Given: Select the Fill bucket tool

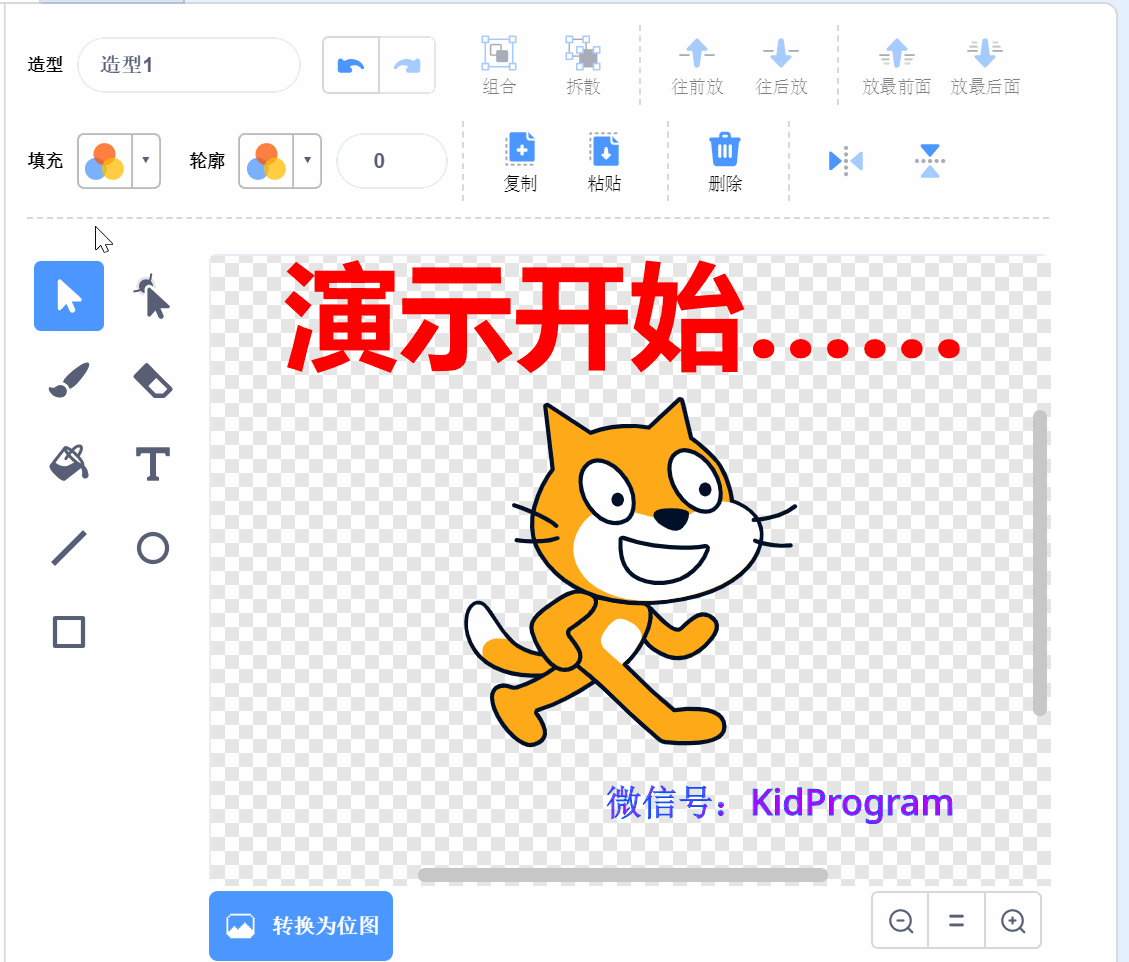Looking at the screenshot, I should [69, 463].
